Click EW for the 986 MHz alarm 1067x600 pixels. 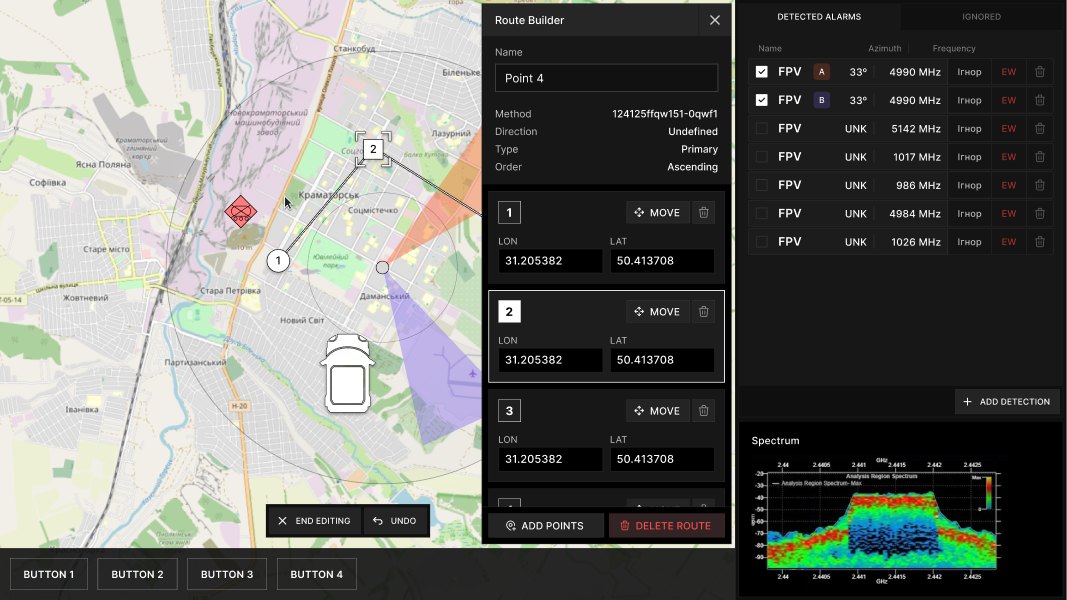pyautogui.click(x=1008, y=185)
